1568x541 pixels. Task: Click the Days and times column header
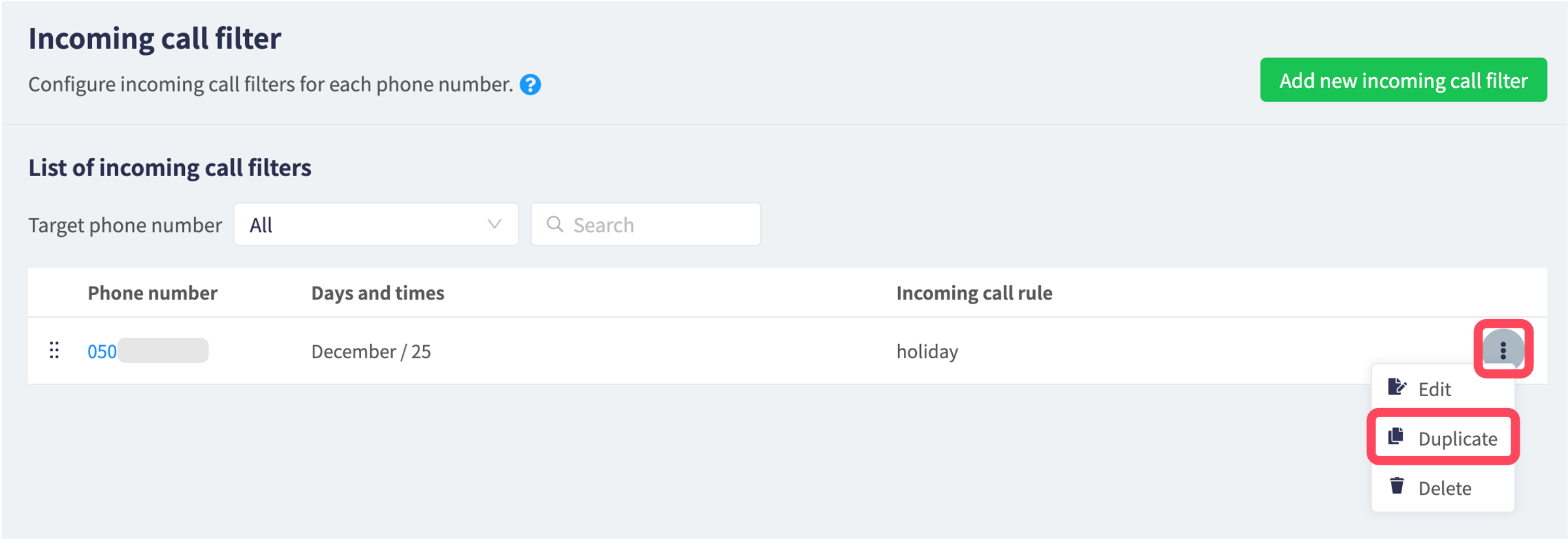[377, 293]
